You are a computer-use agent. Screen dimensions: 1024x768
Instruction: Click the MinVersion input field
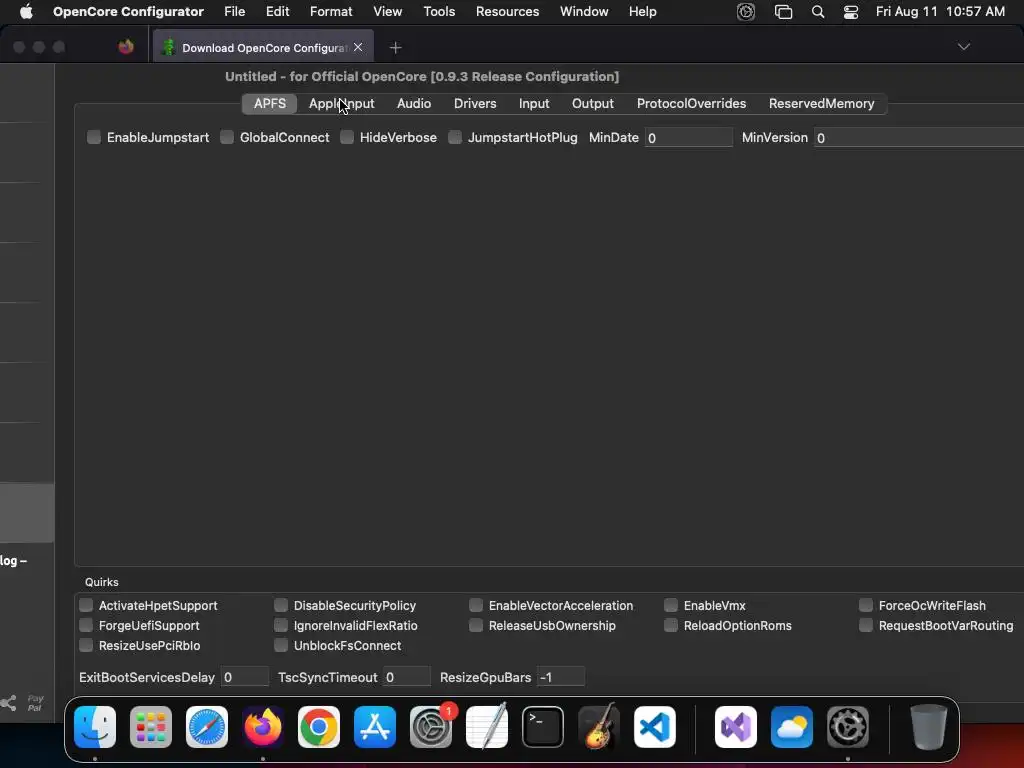pyautogui.click(x=919, y=138)
